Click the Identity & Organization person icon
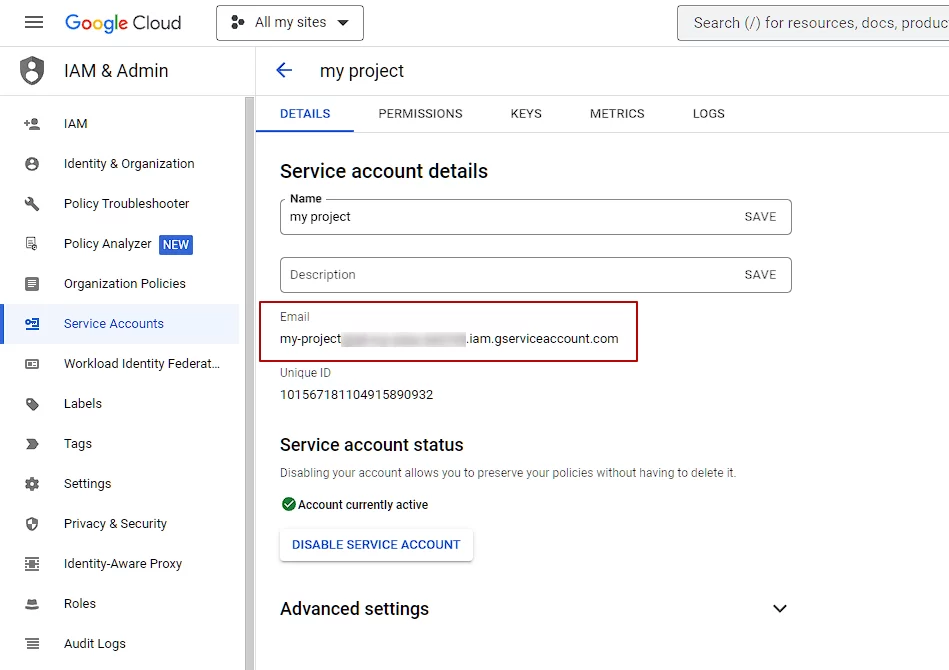This screenshot has height=670, width=949. coord(32,163)
